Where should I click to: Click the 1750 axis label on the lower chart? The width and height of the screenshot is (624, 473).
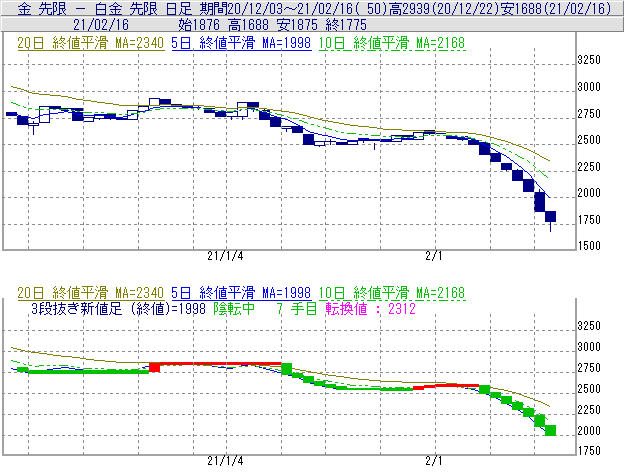(589, 451)
